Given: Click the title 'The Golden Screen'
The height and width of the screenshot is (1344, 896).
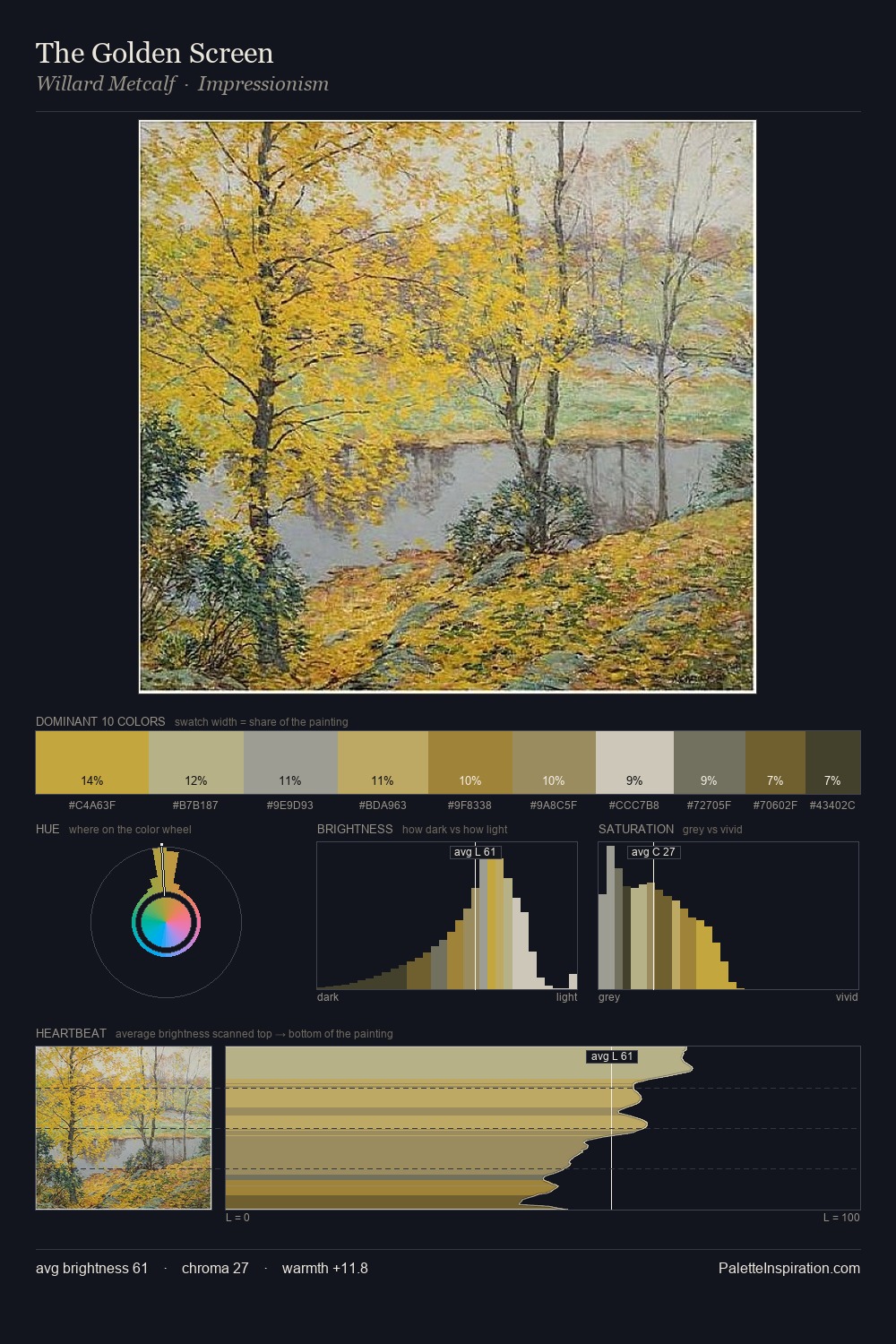Looking at the screenshot, I should (x=154, y=53).
